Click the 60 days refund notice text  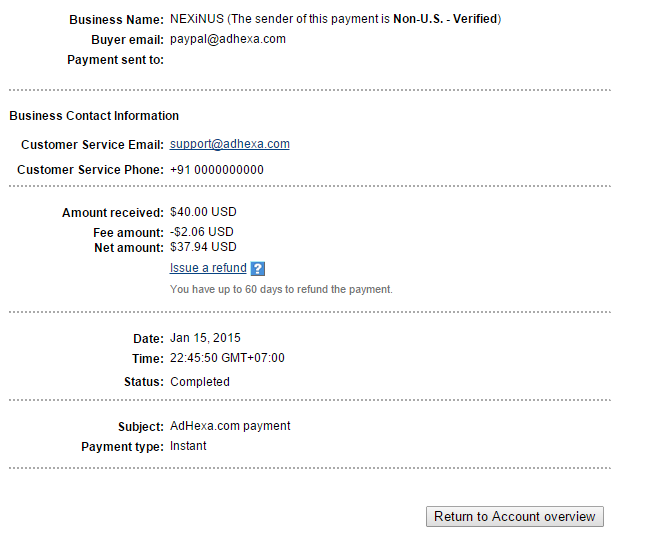click(281, 289)
